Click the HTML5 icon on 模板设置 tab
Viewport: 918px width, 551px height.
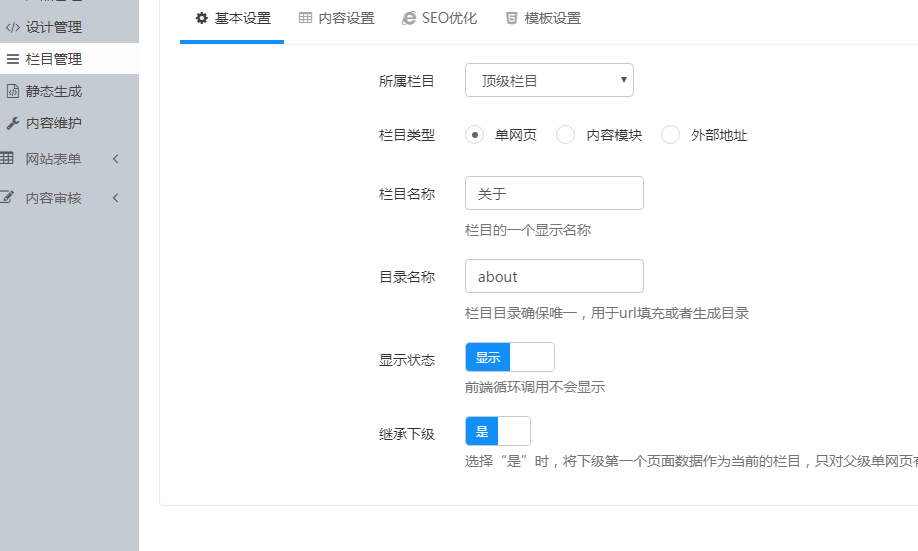pos(511,18)
